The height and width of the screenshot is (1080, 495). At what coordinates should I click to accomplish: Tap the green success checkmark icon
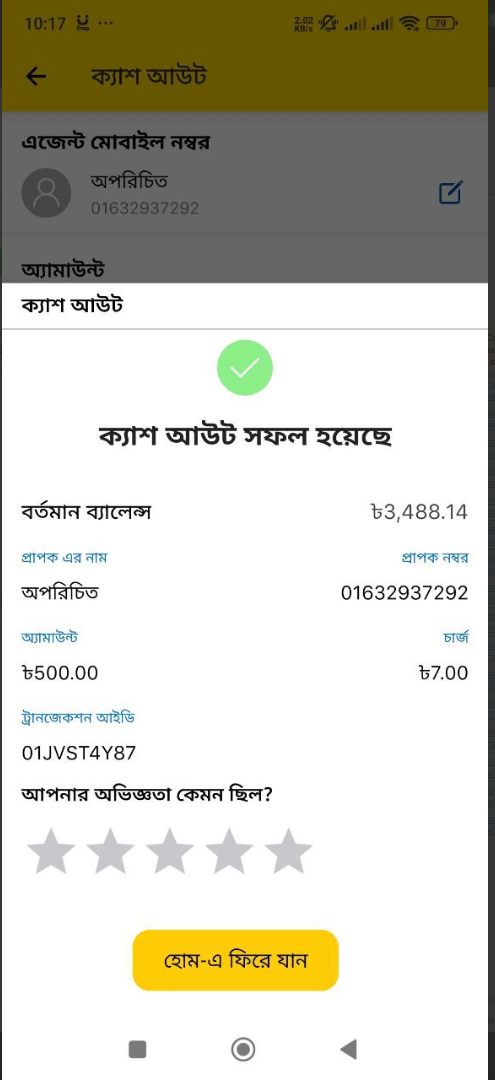[x=245, y=367]
